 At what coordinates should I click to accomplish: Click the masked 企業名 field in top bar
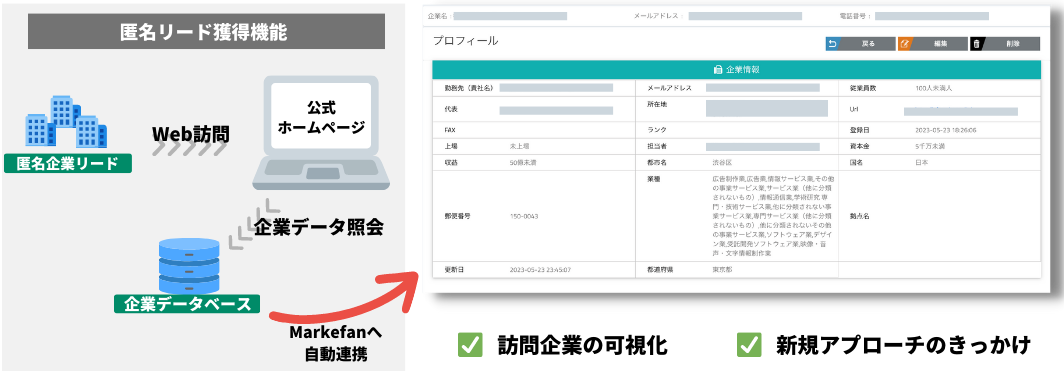click(x=510, y=16)
